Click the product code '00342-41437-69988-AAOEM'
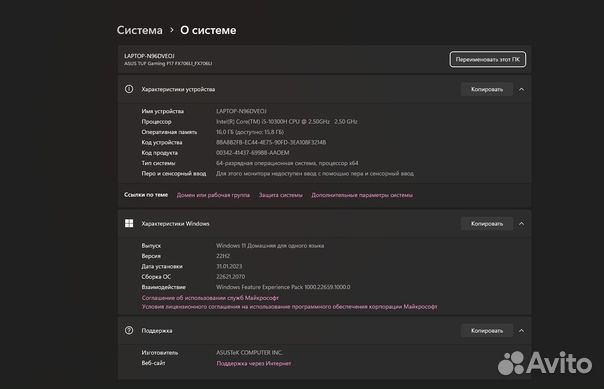Screen dimensions: 604x389 [x=252, y=153]
